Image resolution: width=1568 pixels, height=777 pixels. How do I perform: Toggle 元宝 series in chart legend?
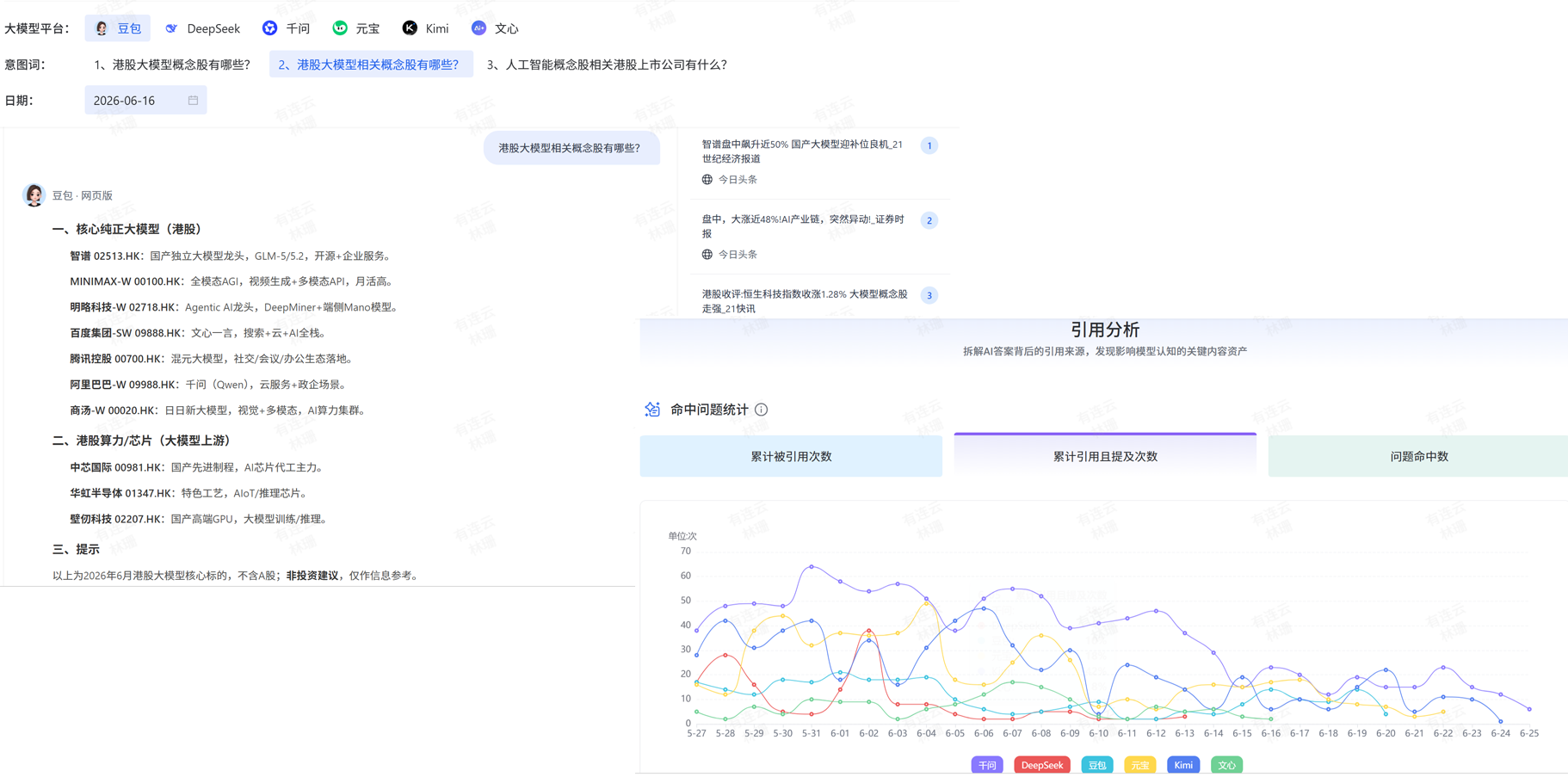[x=1140, y=765]
